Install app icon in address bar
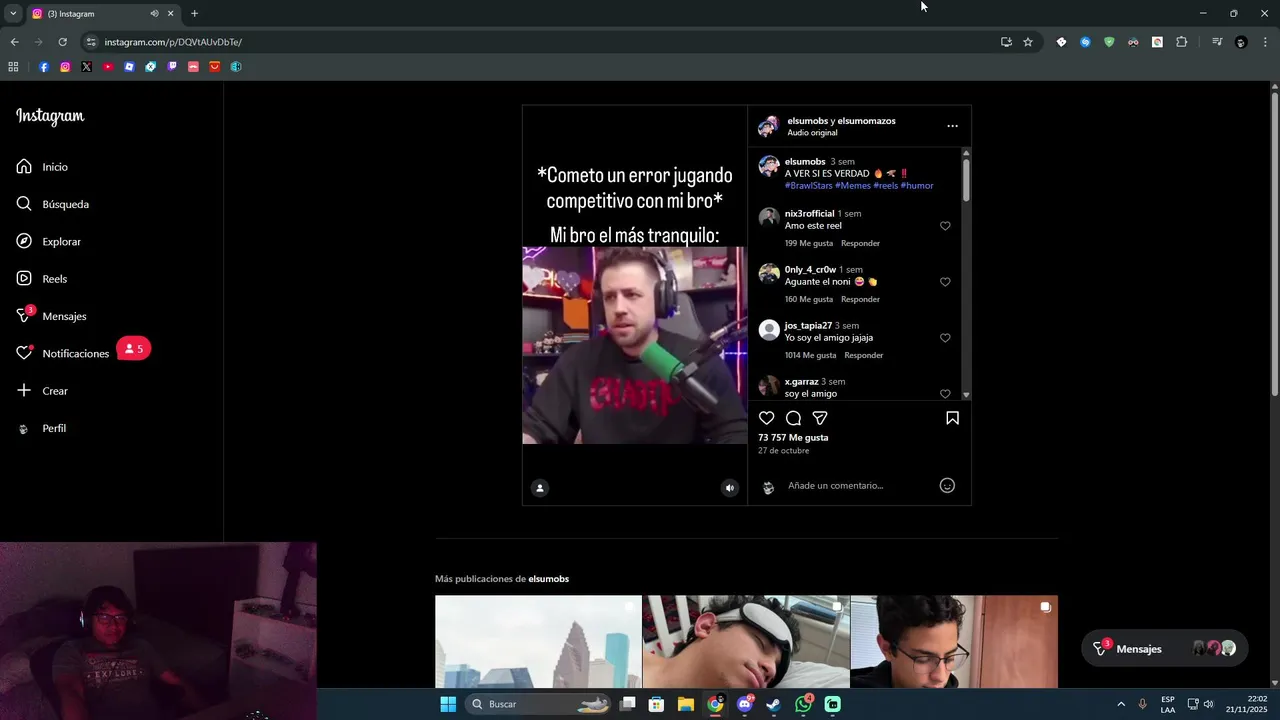The image size is (1280, 720). (x=1006, y=42)
